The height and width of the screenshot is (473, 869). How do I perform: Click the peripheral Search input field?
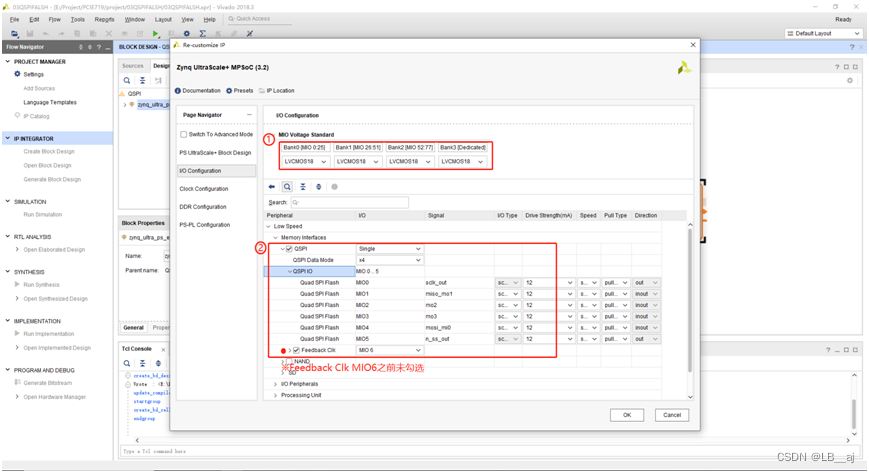[x=350, y=202]
